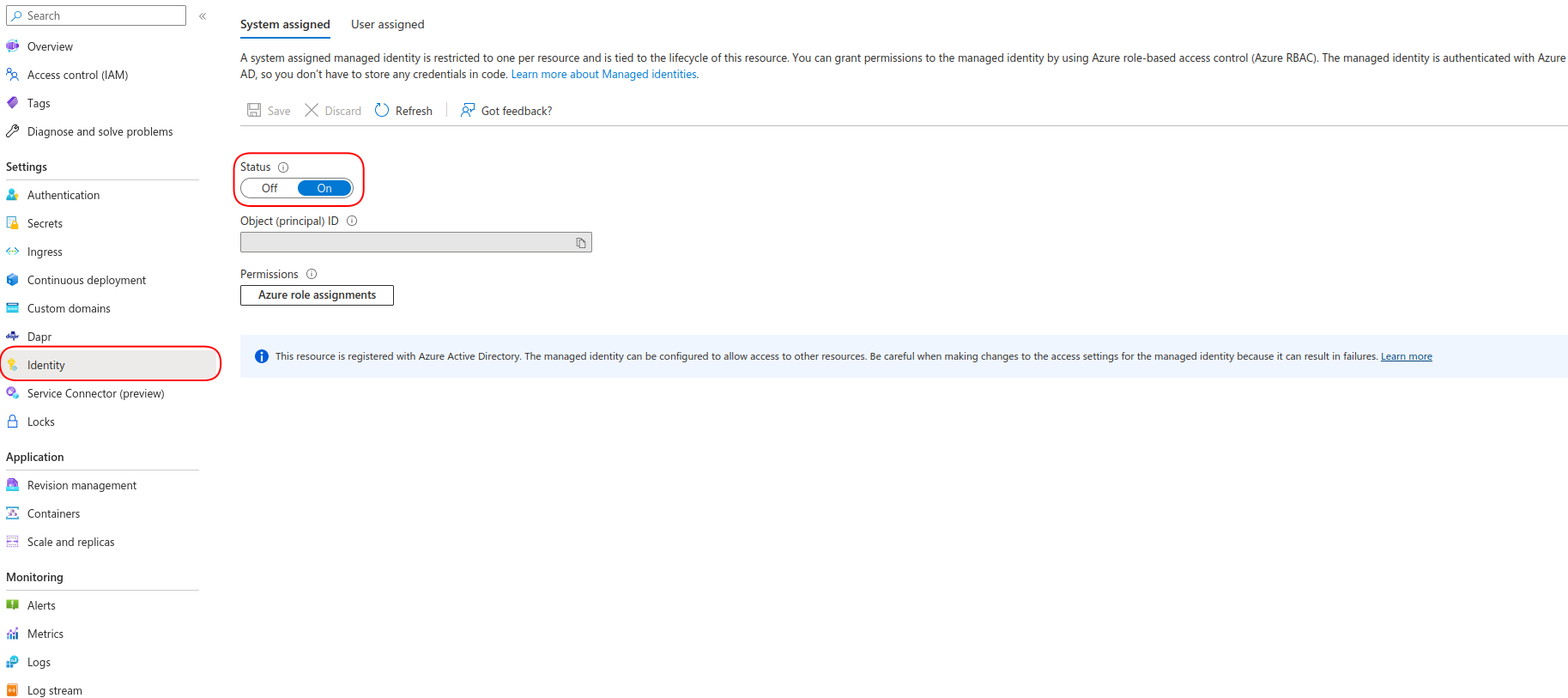Collapse the sidebar with the double chevron

click(203, 16)
